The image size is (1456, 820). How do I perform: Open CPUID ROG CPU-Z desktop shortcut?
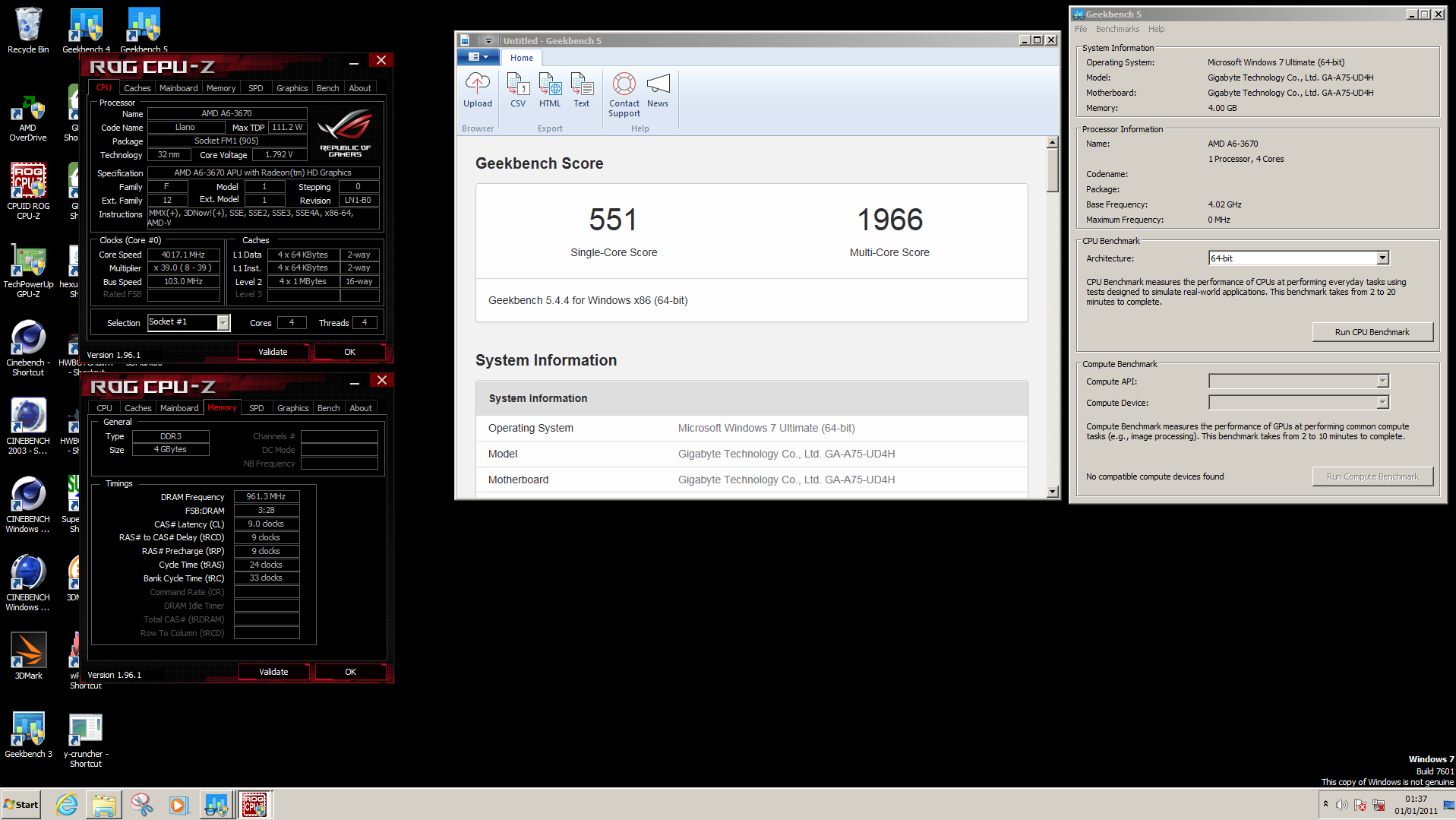pos(28,192)
